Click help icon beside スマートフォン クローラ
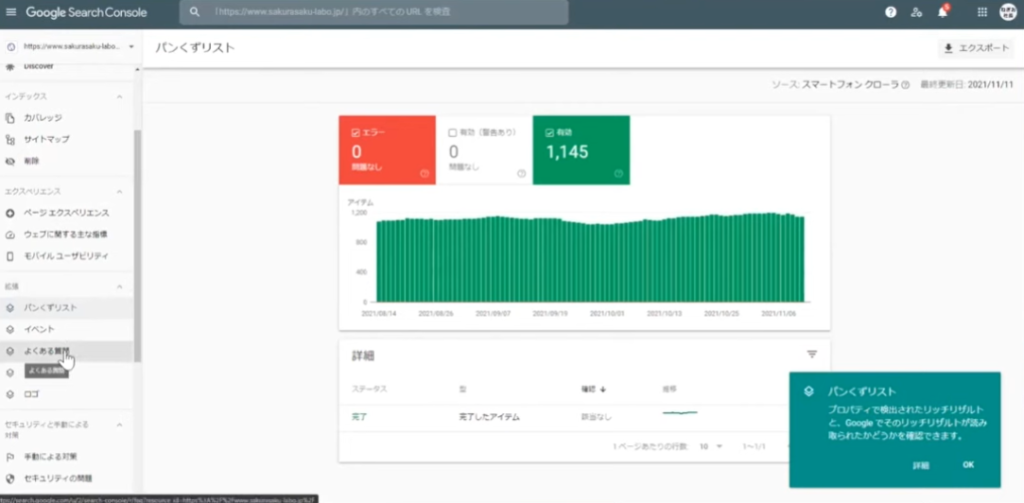 coord(905,85)
